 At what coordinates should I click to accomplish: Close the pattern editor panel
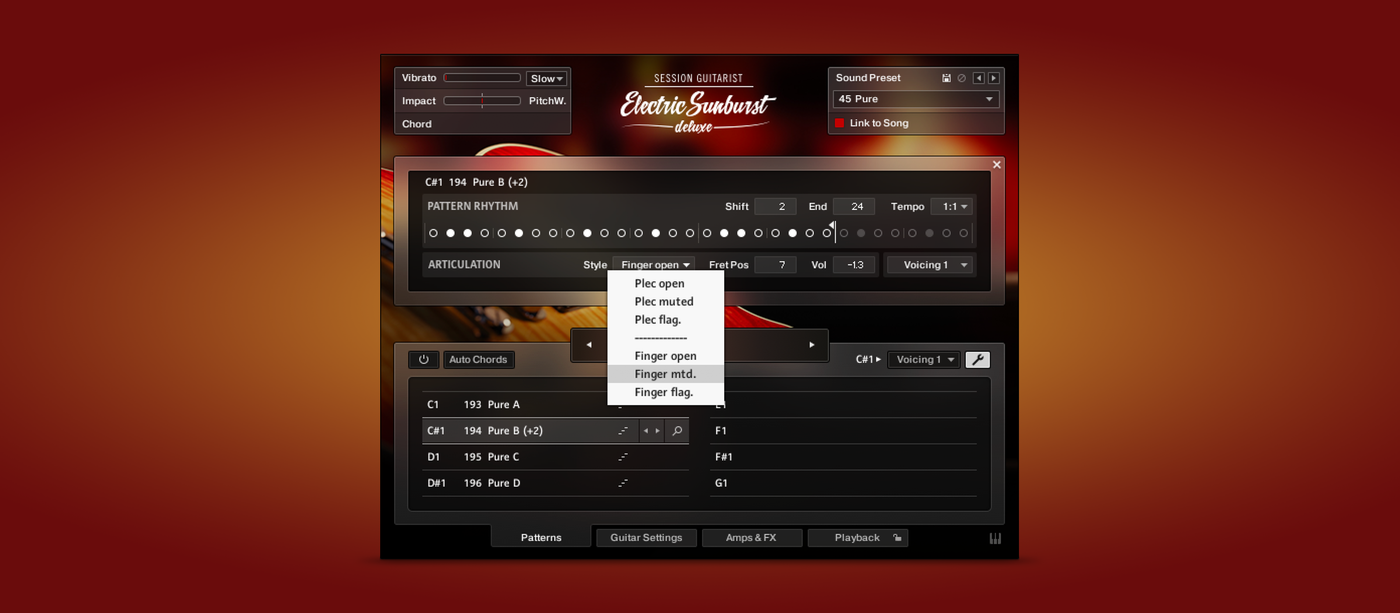tap(996, 165)
